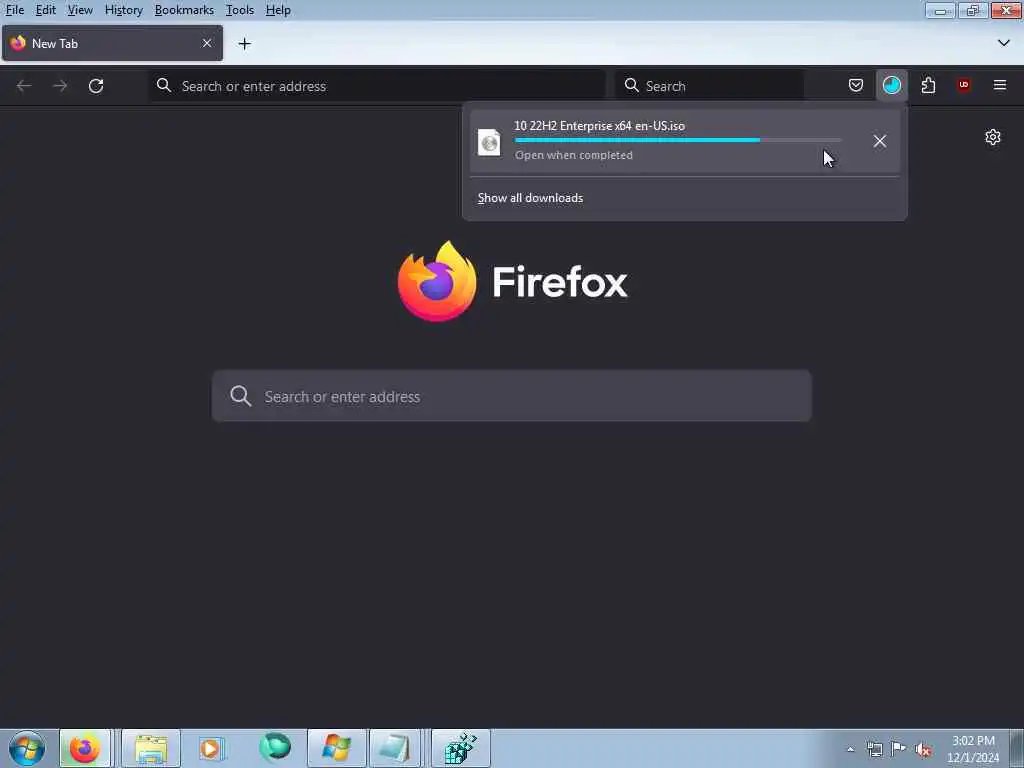1024x768 pixels.
Task: Open the Bookmarks menu
Action: pos(184,10)
